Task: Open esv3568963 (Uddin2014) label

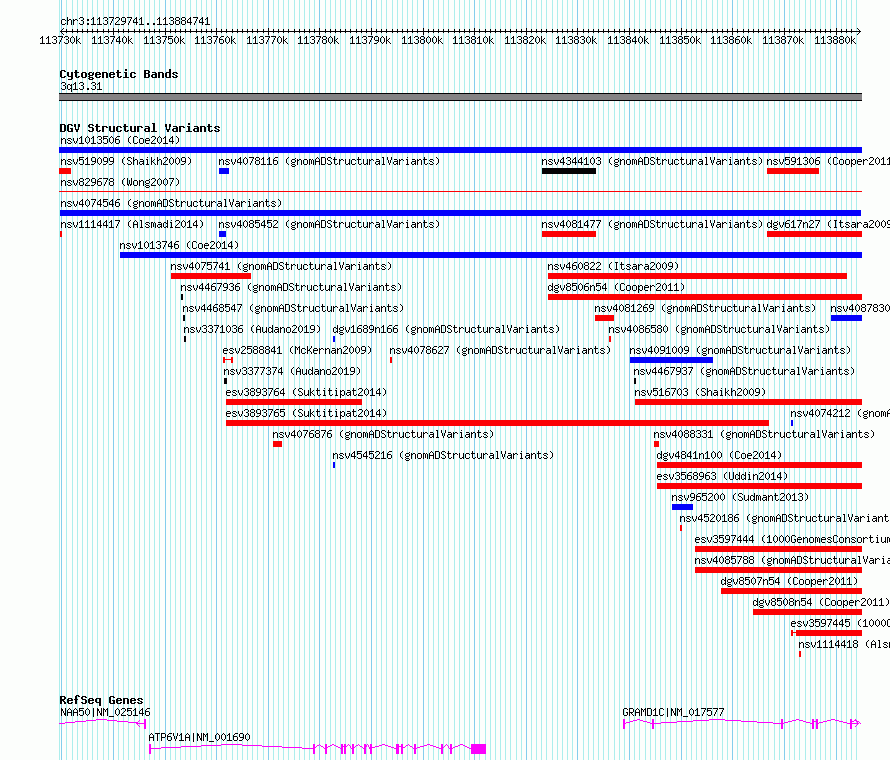Action: pyautogui.click(x=723, y=476)
